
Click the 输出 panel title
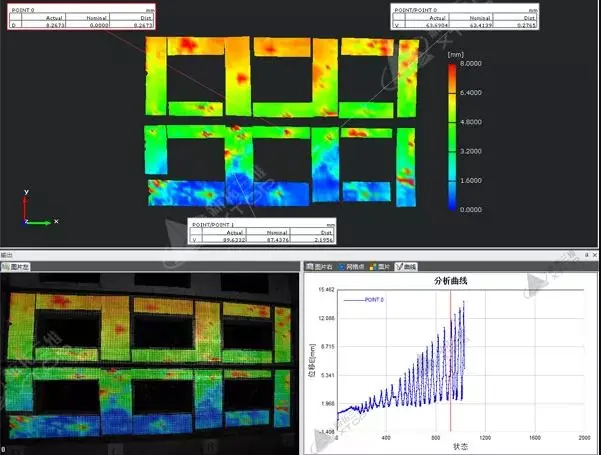(x=6, y=255)
